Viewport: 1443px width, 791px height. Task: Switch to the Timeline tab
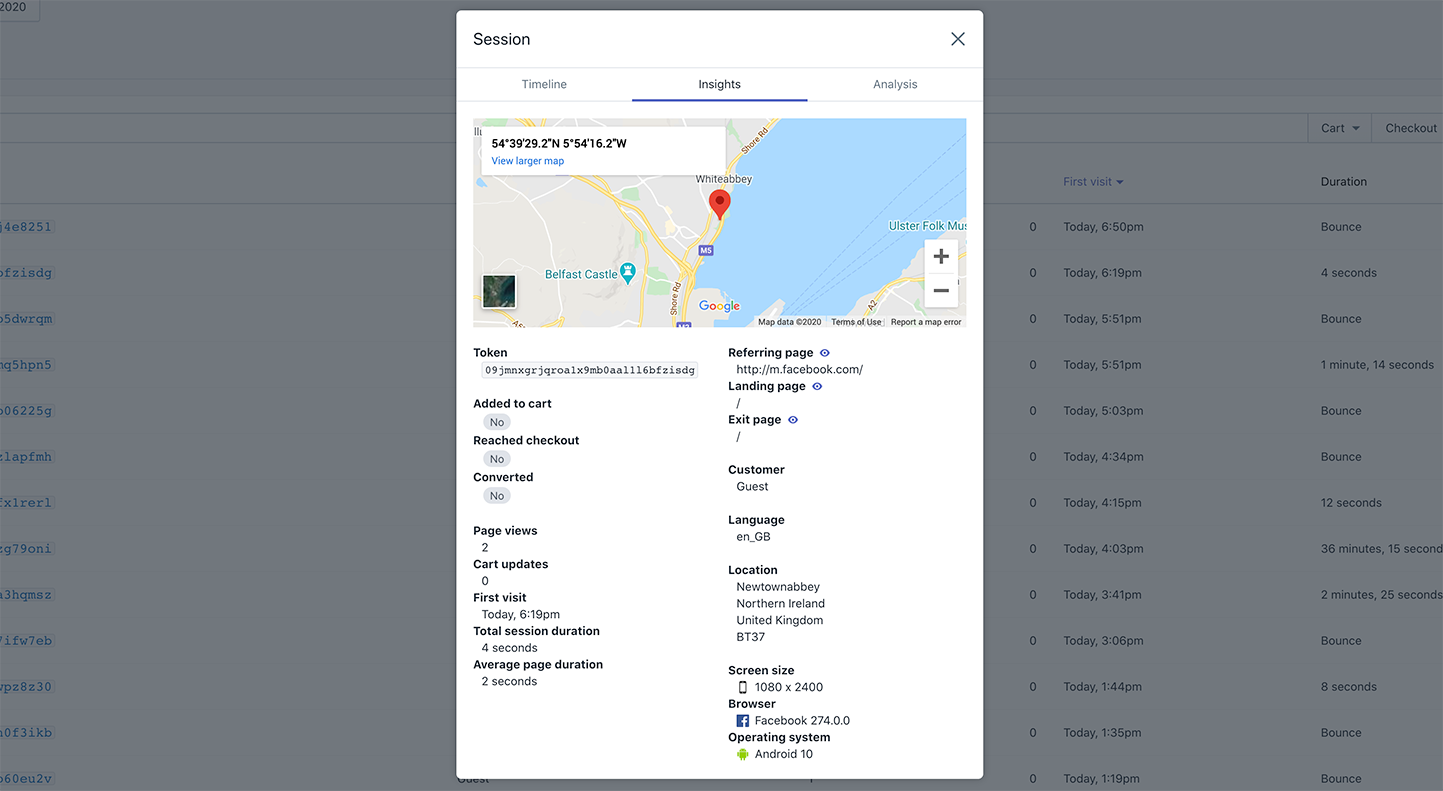(544, 85)
